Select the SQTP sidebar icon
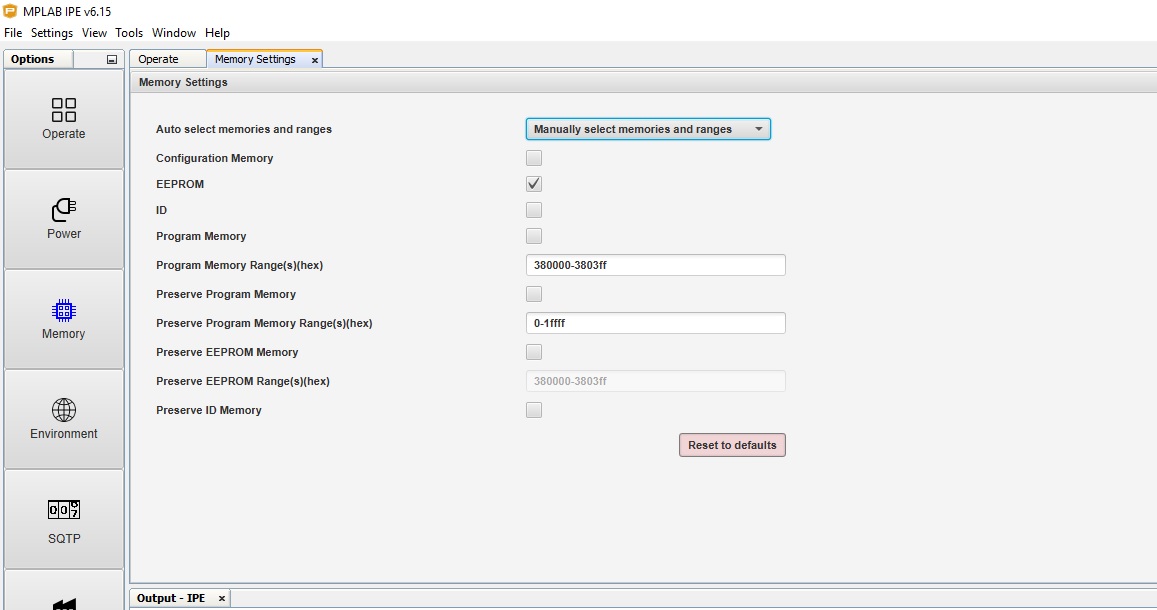 point(63,518)
